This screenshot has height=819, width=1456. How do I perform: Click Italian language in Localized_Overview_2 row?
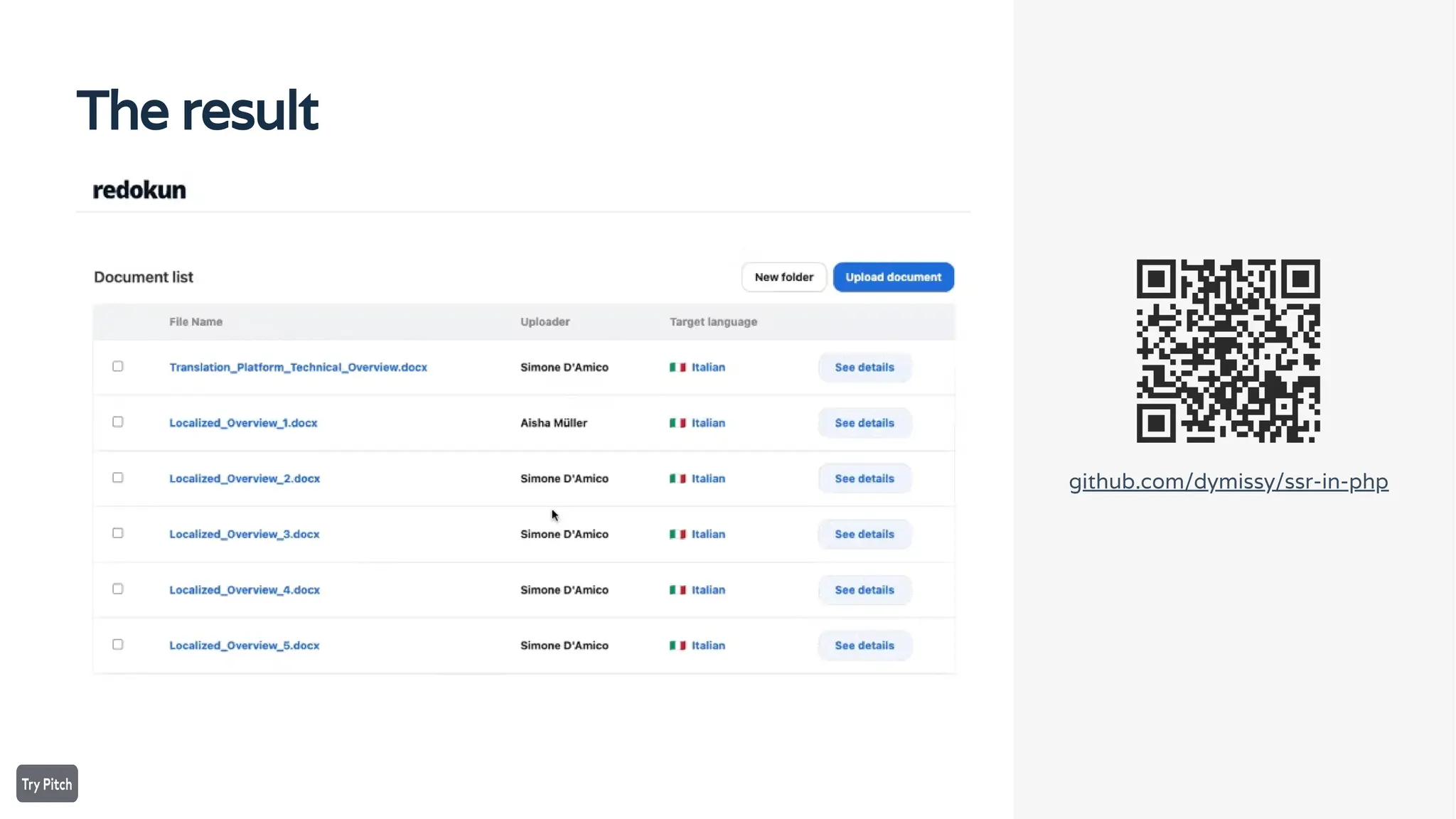(708, 478)
